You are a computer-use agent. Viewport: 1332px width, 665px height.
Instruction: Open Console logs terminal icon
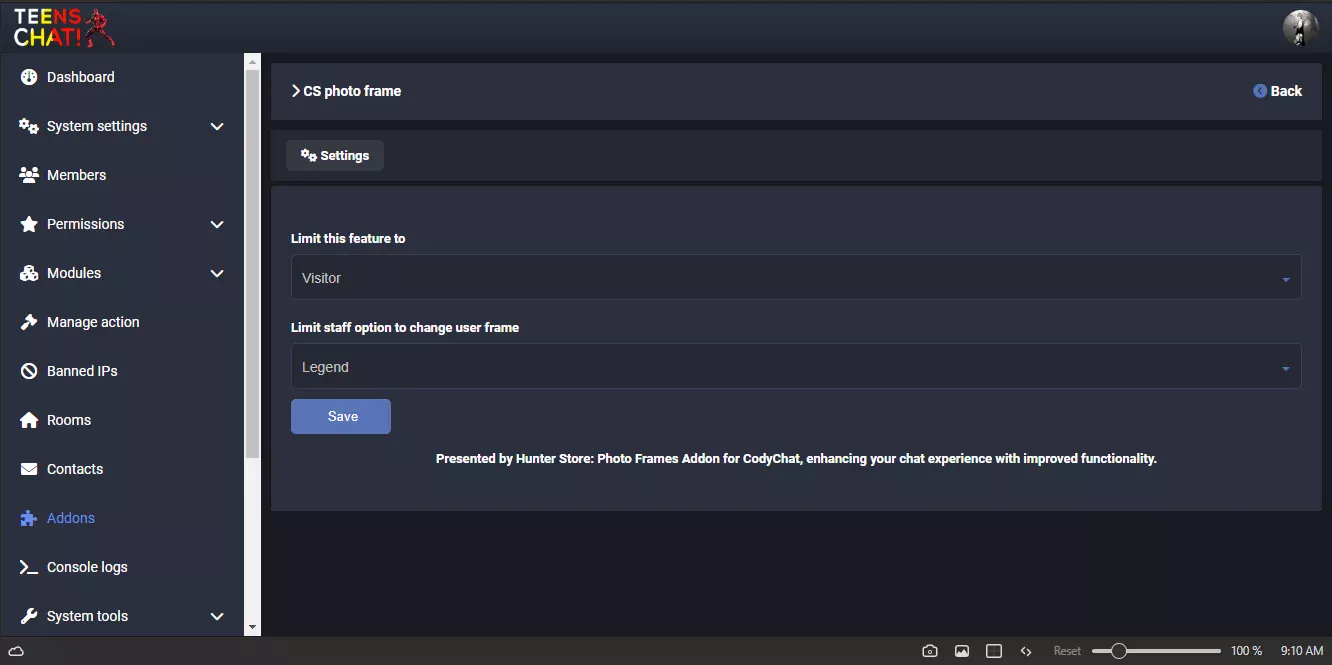point(29,567)
